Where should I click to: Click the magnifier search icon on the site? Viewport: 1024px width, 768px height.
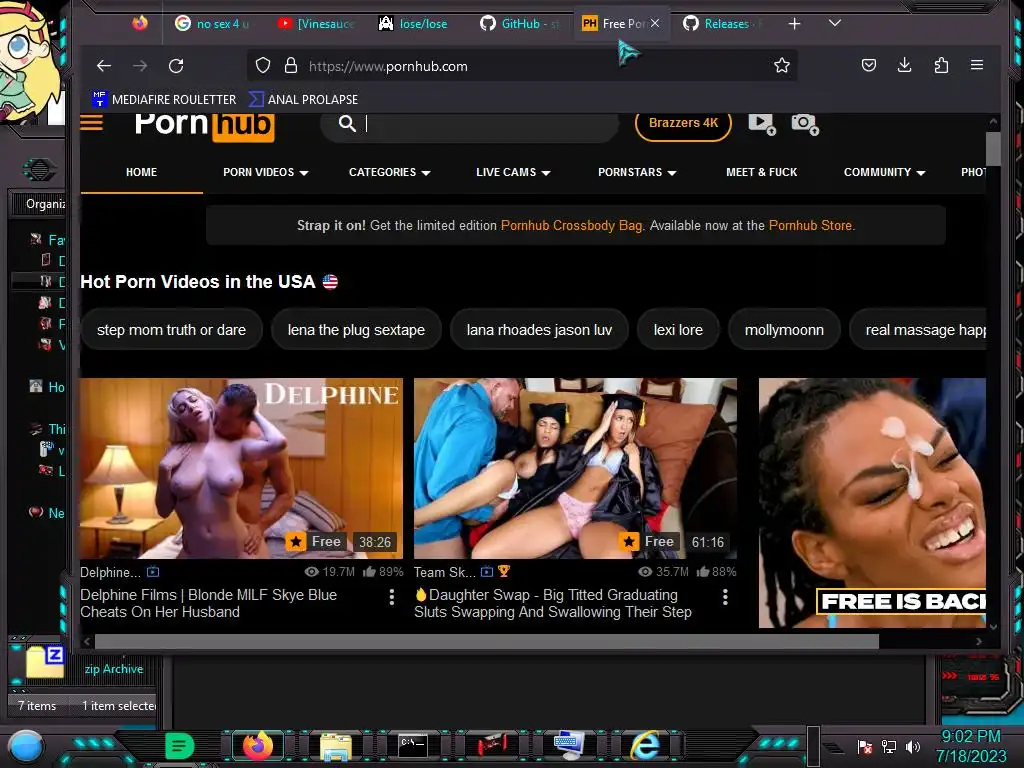click(347, 123)
